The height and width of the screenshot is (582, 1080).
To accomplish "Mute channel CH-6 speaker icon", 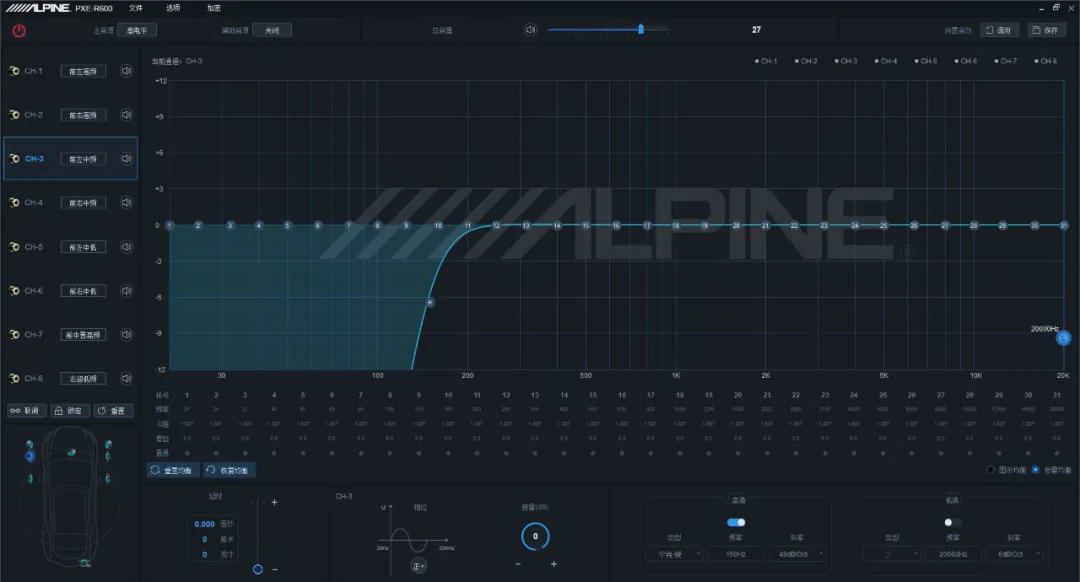I will pos(126,291).
